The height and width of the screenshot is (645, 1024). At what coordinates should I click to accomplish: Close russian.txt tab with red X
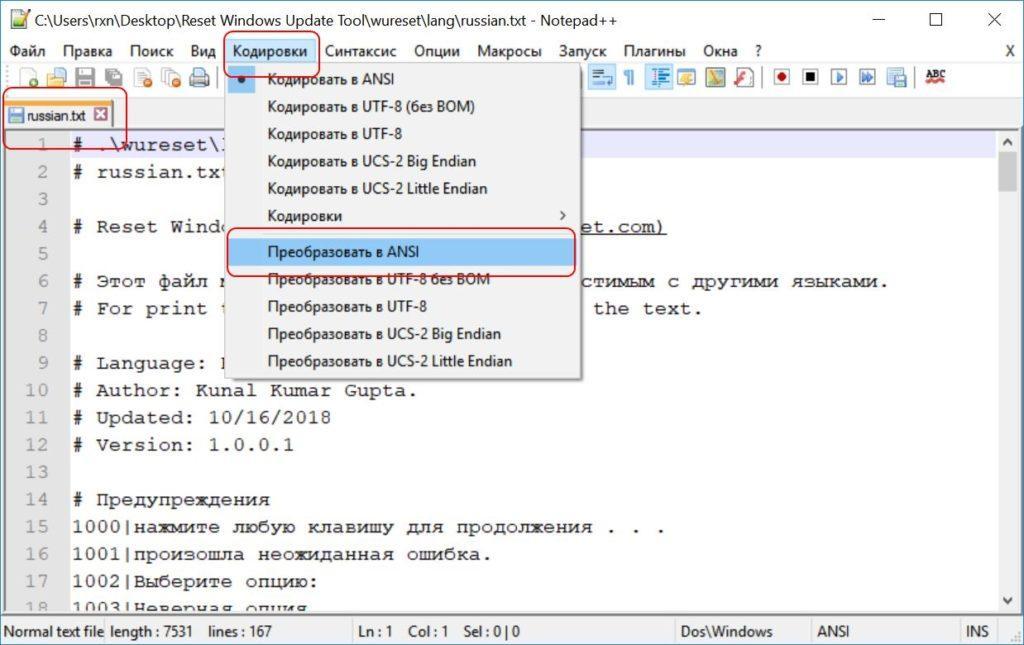tap(100, 114)
